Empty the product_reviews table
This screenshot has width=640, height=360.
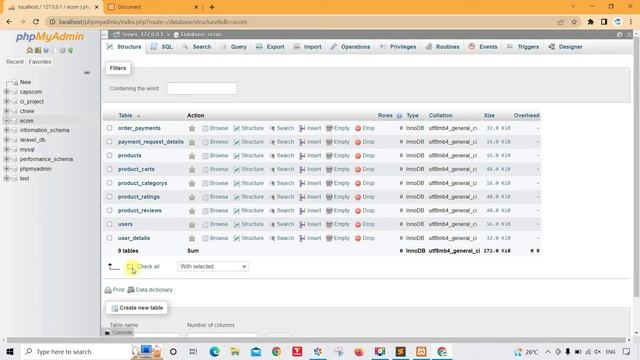click(x=338, y=210)
